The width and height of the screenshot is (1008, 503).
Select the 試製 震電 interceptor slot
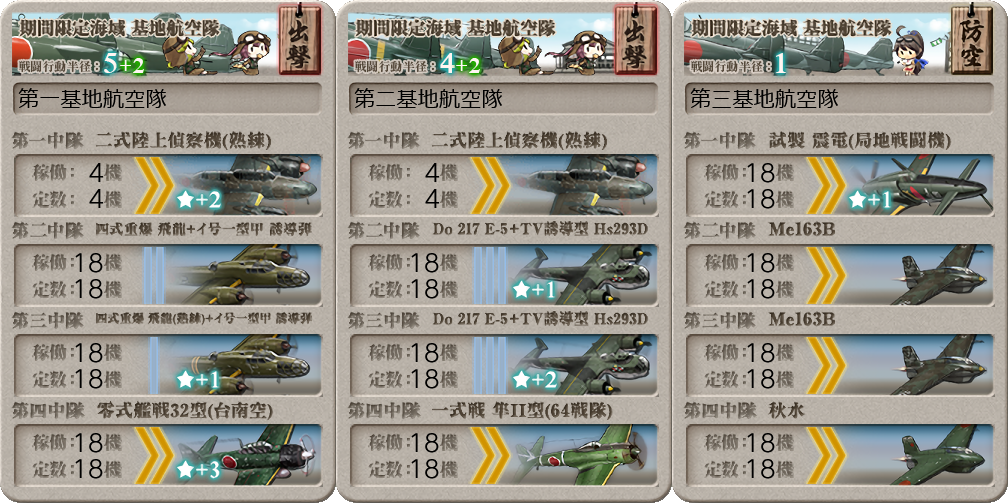(x=840, y=185)
